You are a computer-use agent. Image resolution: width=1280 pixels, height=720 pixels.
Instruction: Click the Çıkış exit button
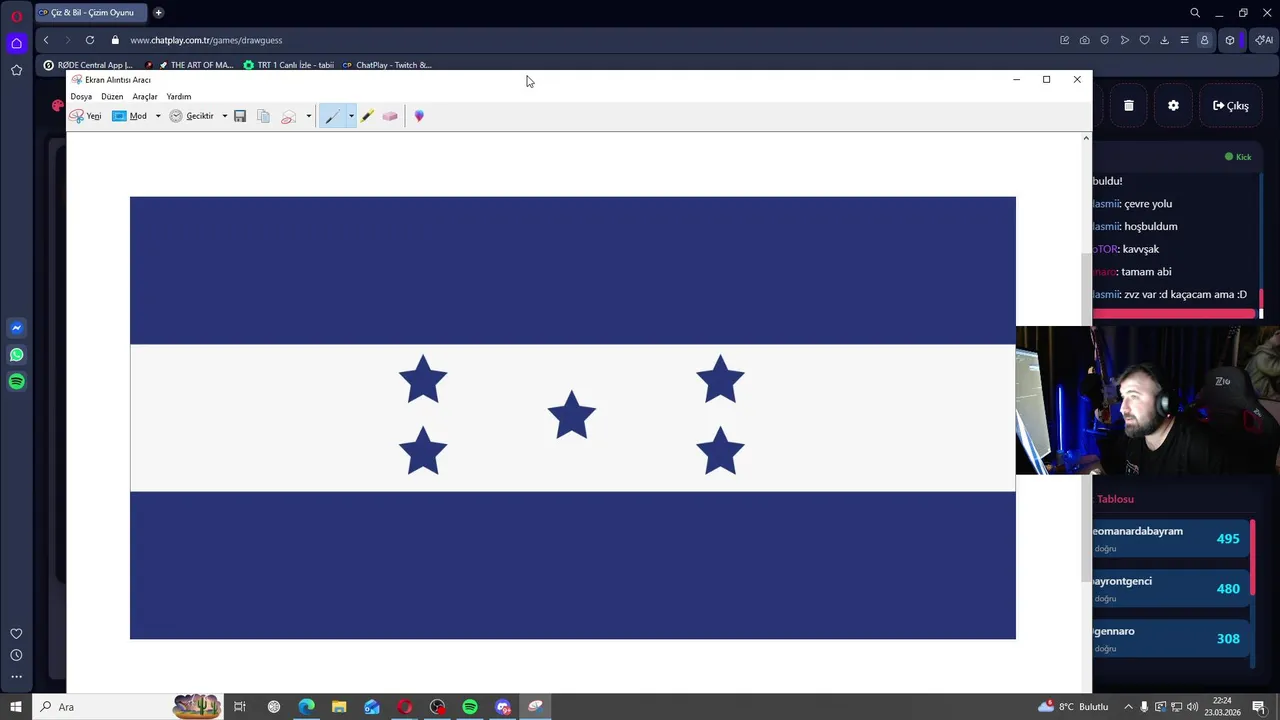pyautogui.click(x=1231, y=105)
